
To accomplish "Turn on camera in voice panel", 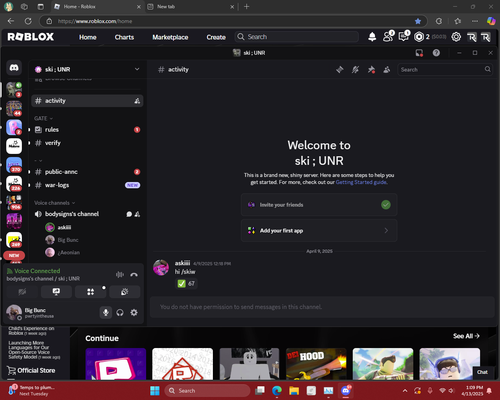I will [x=22, y=292].
